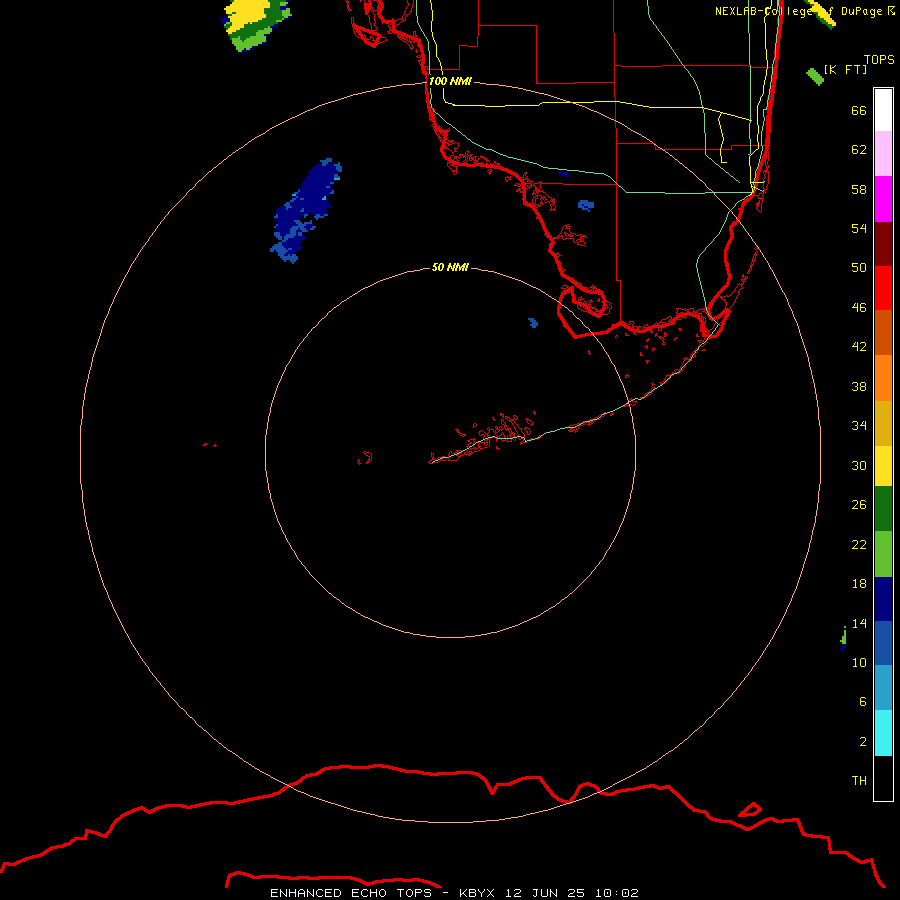The height and width of the screenshot is (900, 900).
Task: Click the ENHANCED ECHO TOPS caption text
Action: [x=351, y=893]
